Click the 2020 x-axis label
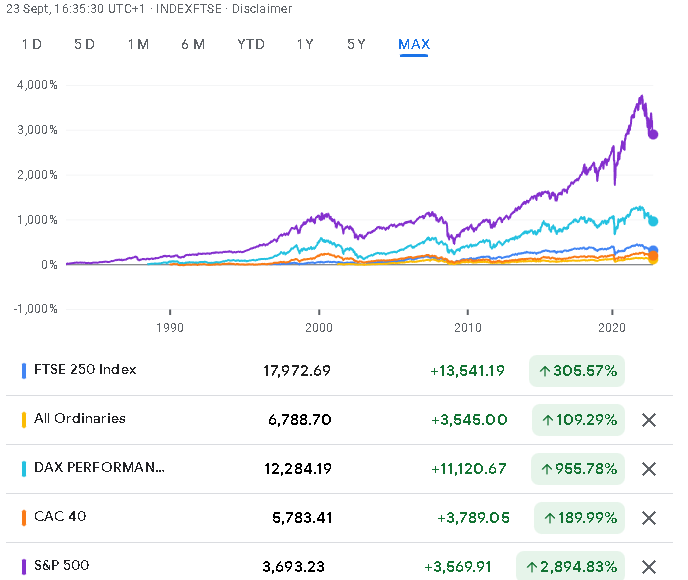This screenshot has width=688, height=580. point(612,328)
